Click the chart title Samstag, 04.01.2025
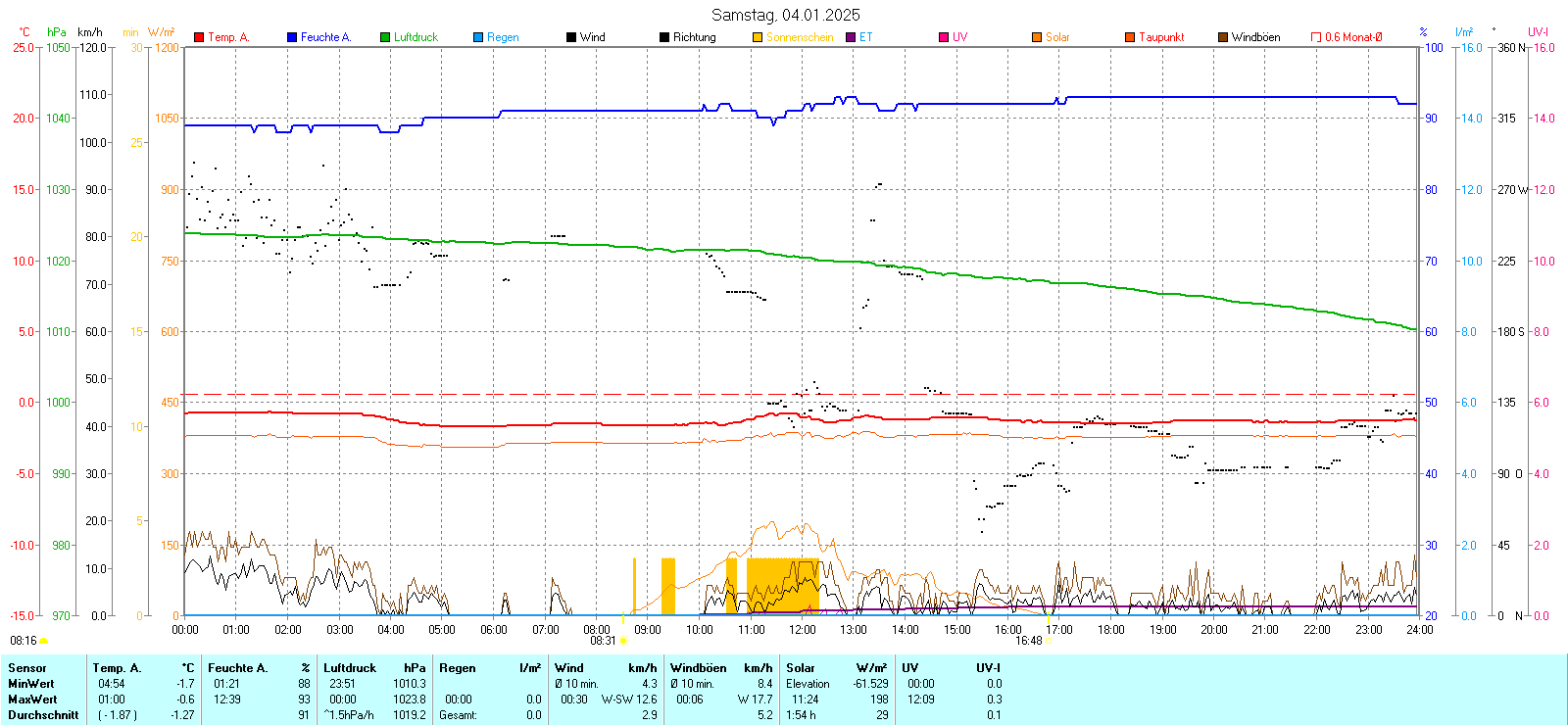1568x725 pixels. click(785, 15)
